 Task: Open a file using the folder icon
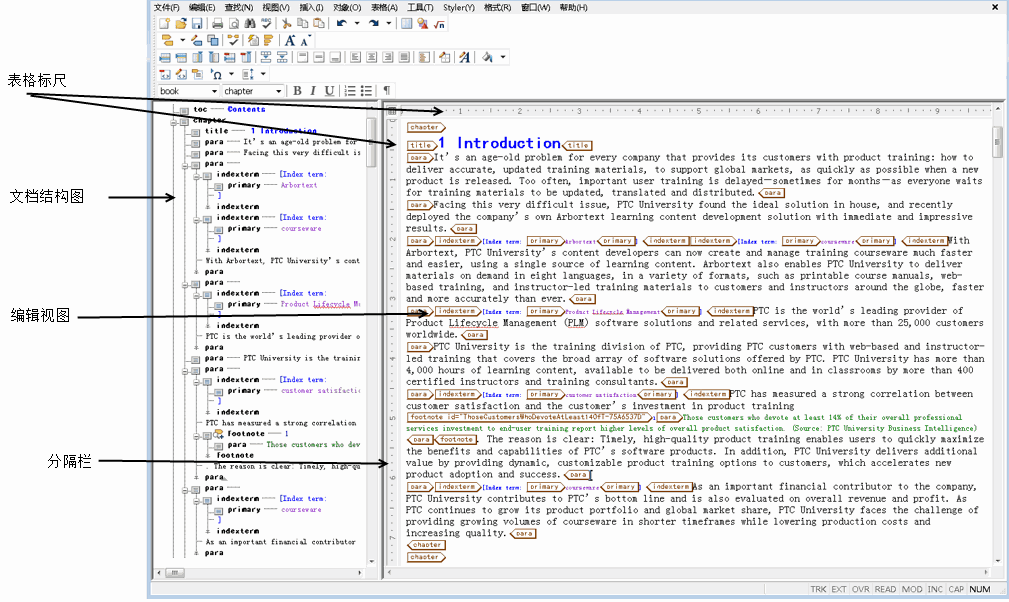181,23
